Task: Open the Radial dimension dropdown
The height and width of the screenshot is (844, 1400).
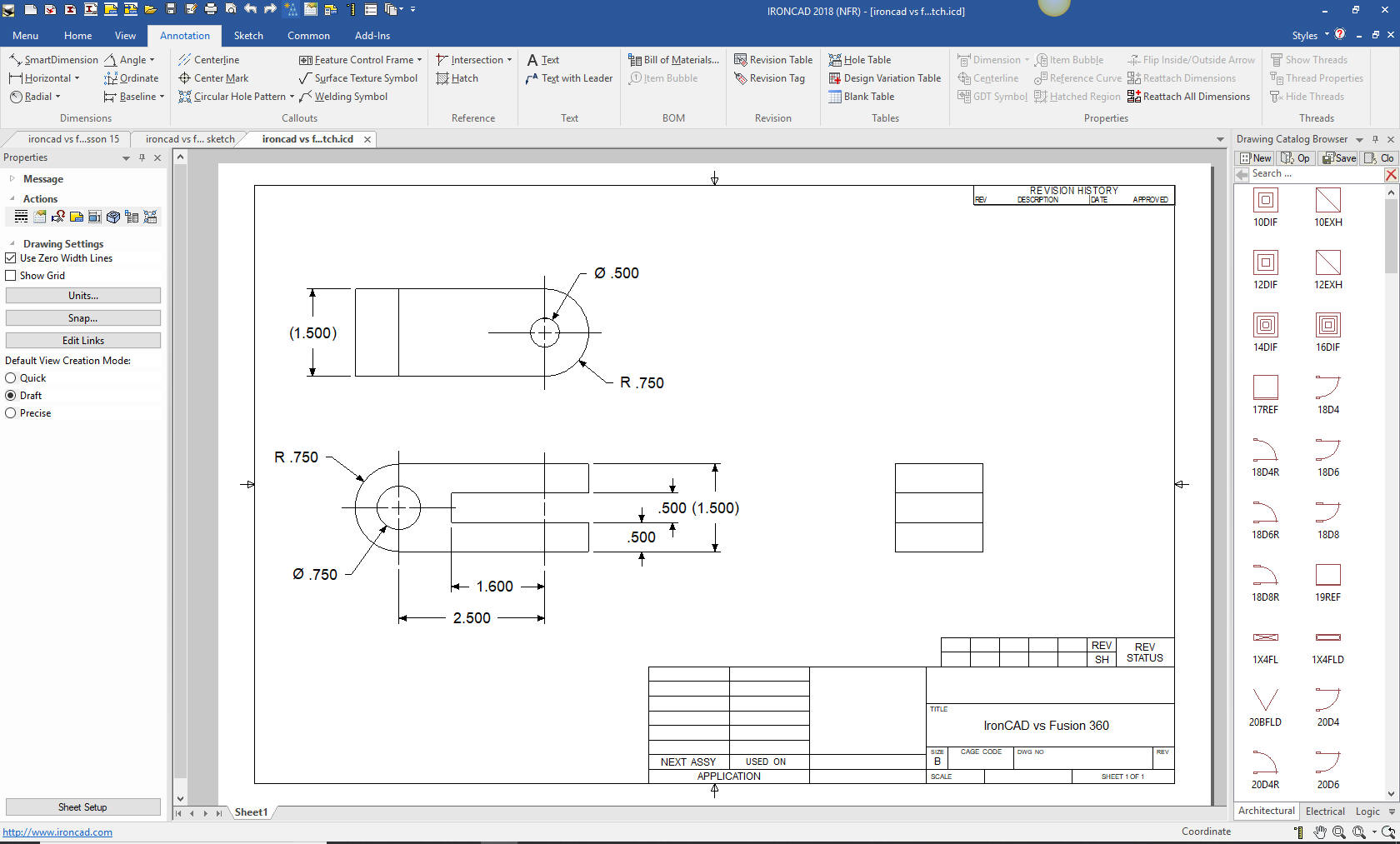Action: coord(57,97)
